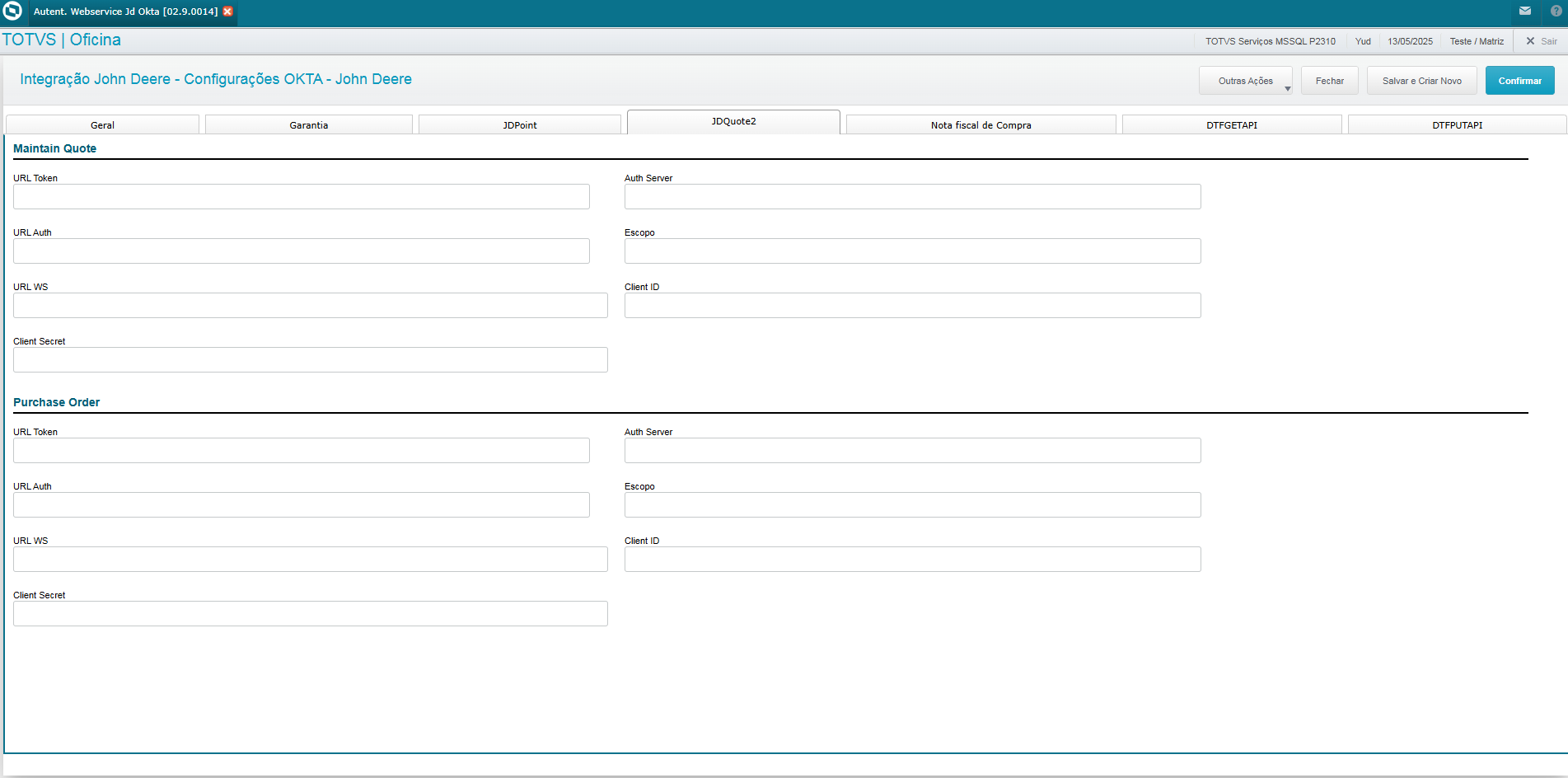Focus Purchase Order URL Token field
This screenshot has width=1568, height=778.
pos(302,451)
